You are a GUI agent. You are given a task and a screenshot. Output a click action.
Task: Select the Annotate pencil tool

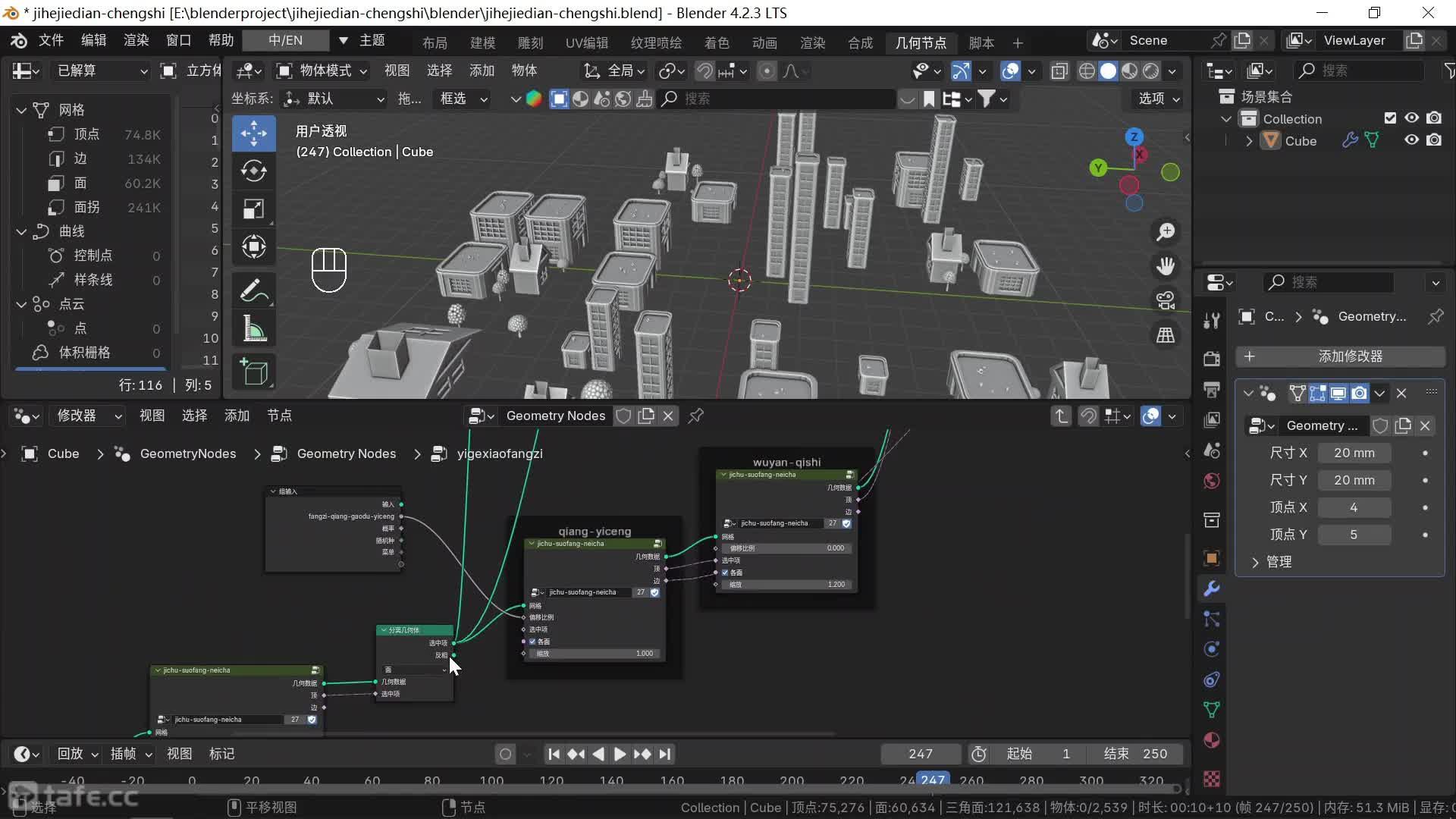[253, 290]
